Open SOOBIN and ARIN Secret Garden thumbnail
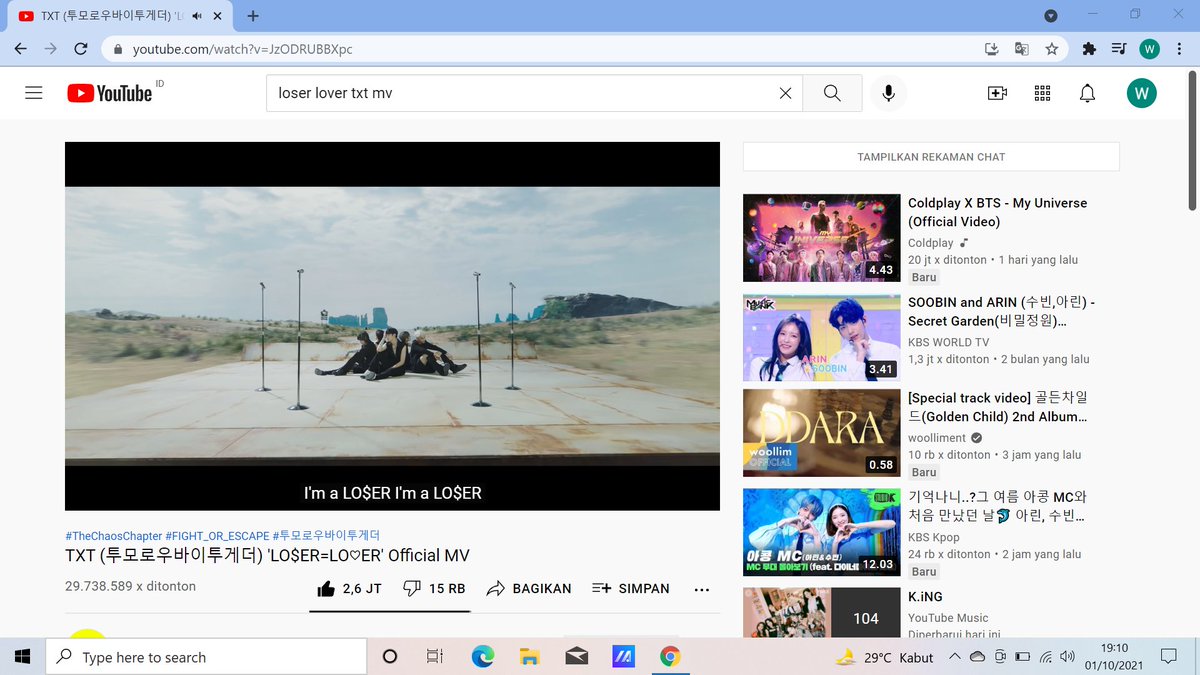Viewport: 1200px width, 675px height. pos(822,338)
